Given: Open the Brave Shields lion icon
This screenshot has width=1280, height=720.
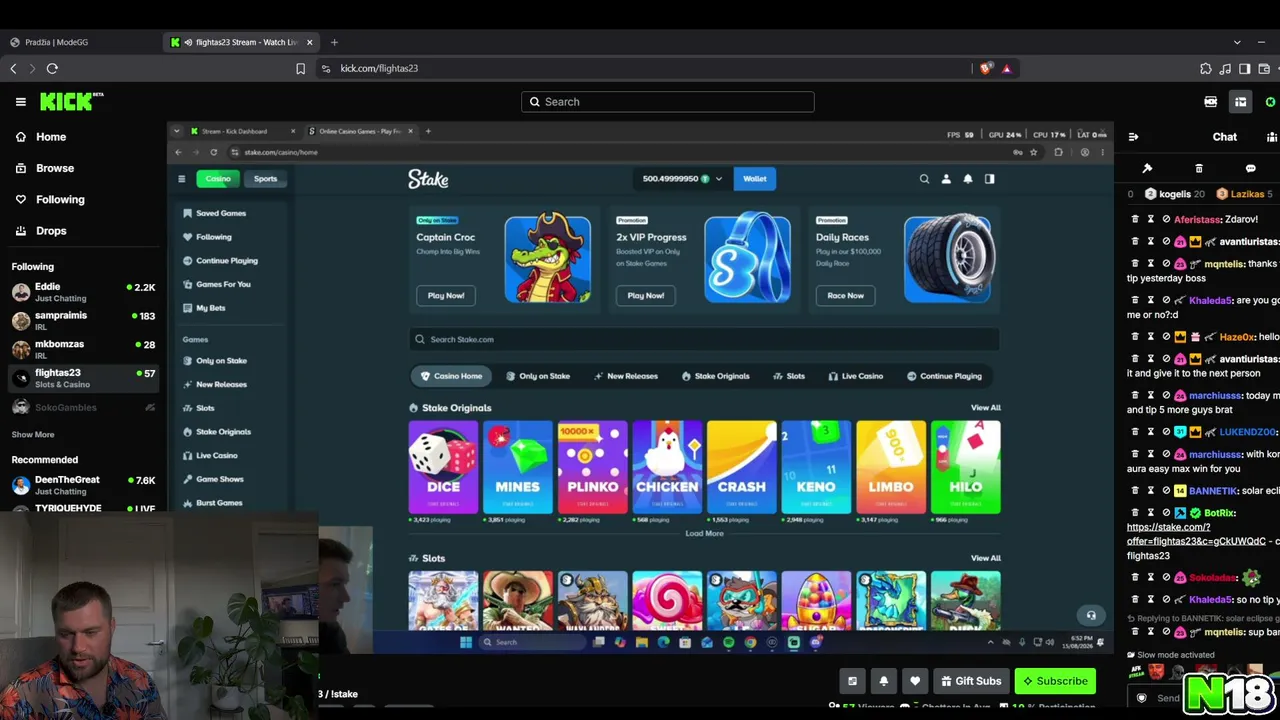Looking at the screenshot, I should 986,68.
